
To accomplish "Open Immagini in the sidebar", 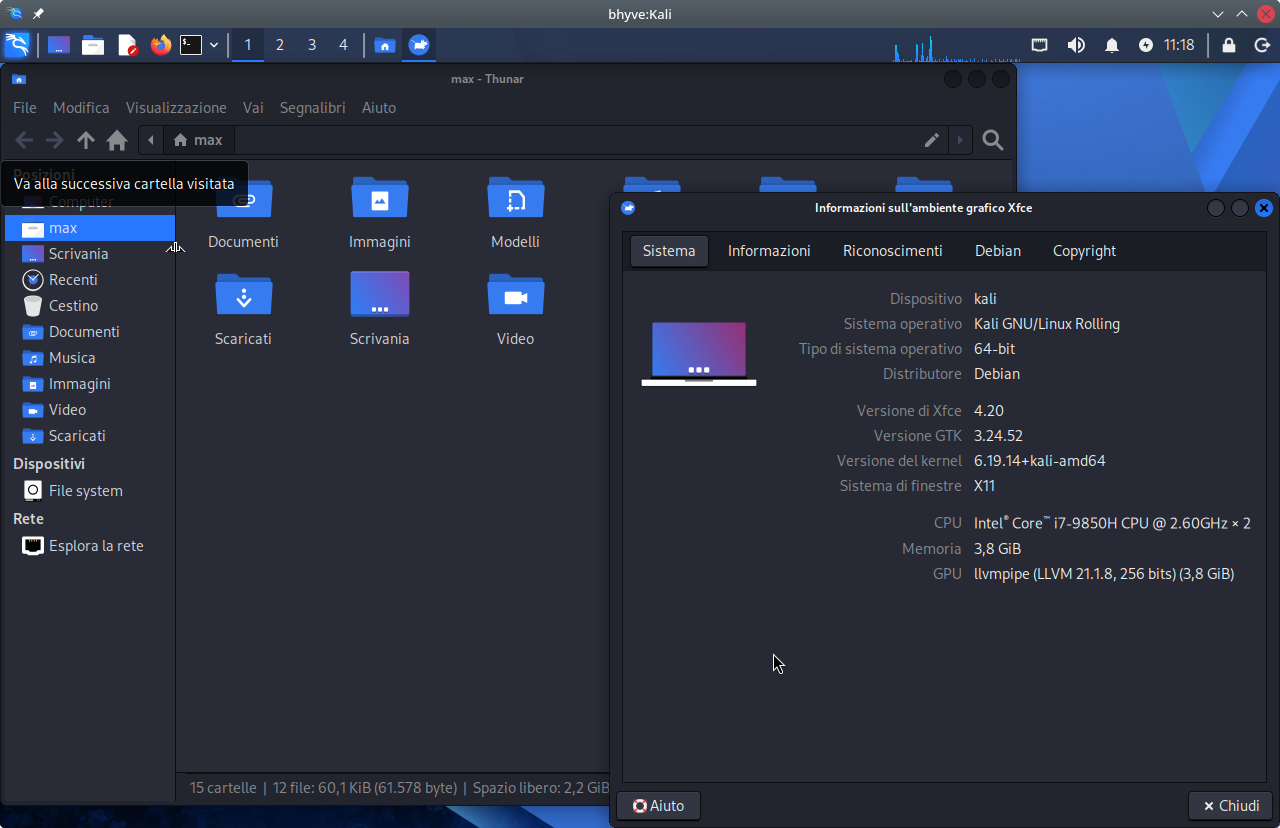I will 90,384.
